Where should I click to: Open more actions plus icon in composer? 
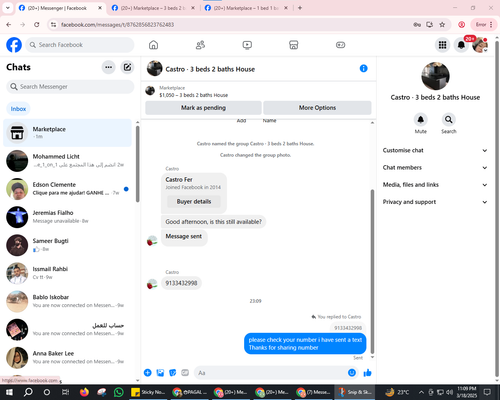(x=148, y=373)
